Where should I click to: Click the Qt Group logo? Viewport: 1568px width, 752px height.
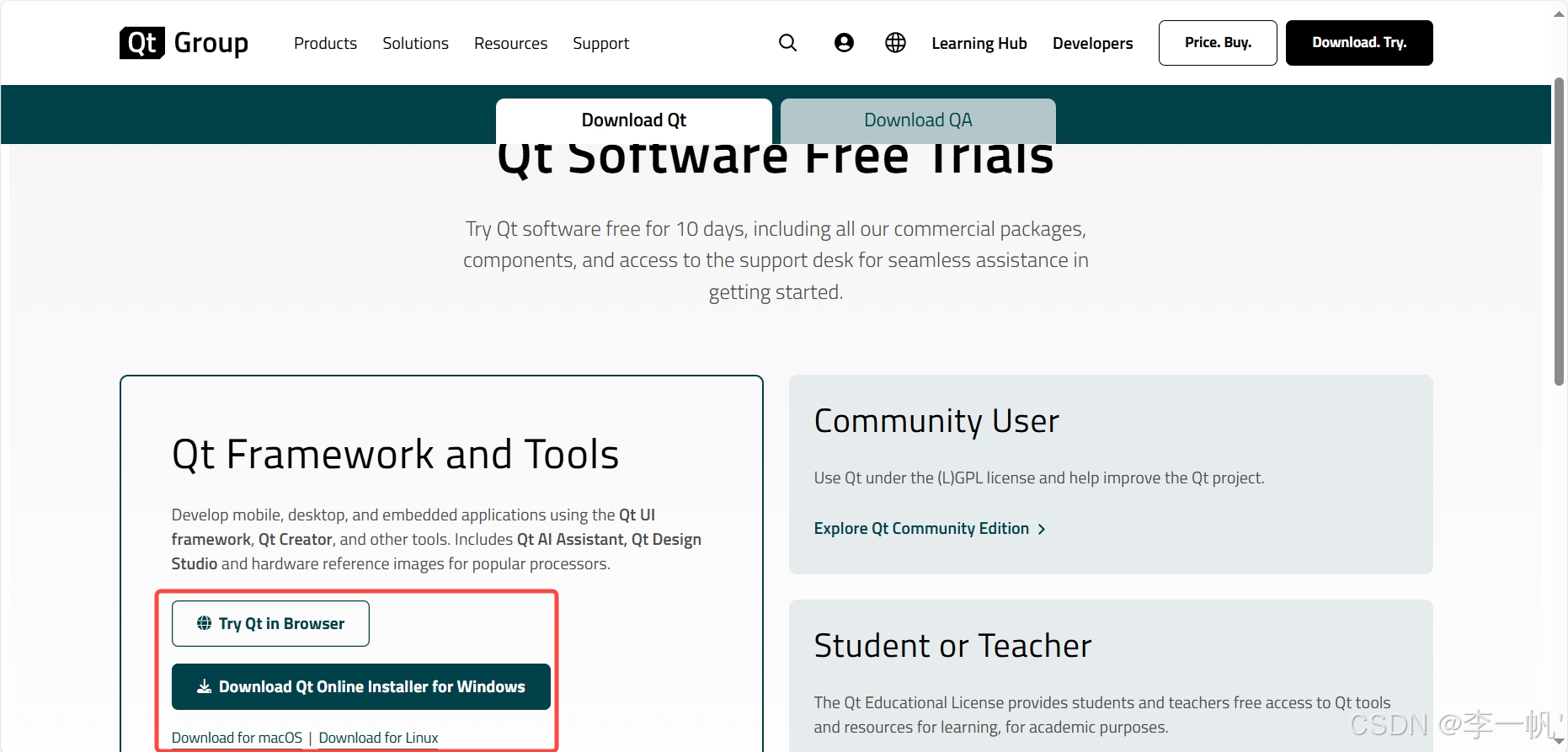point(184,43)
